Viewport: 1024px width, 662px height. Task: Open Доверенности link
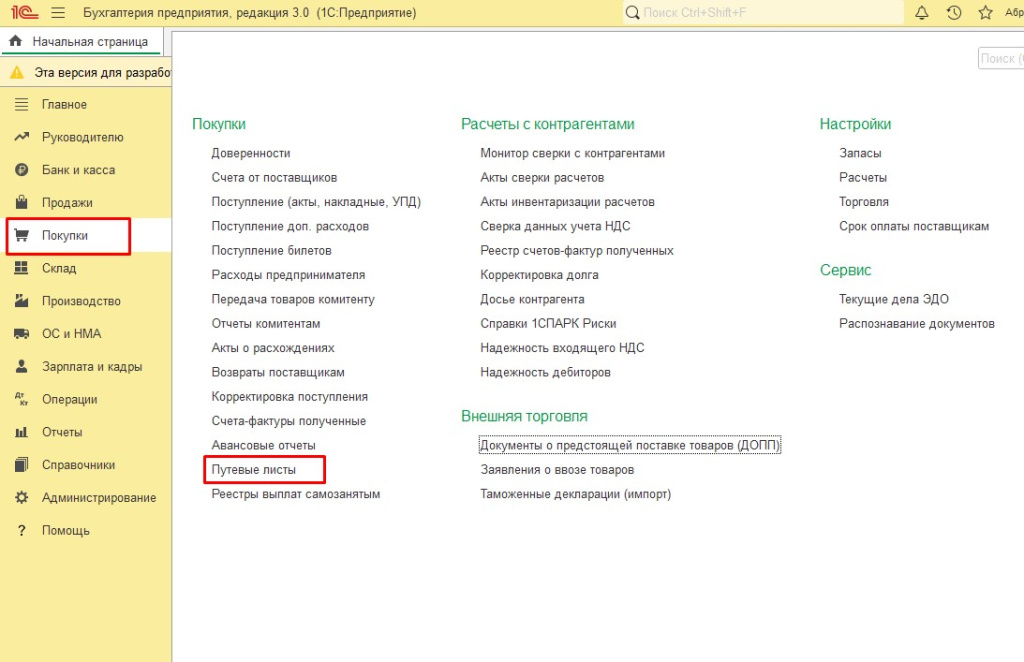point(251,153)
